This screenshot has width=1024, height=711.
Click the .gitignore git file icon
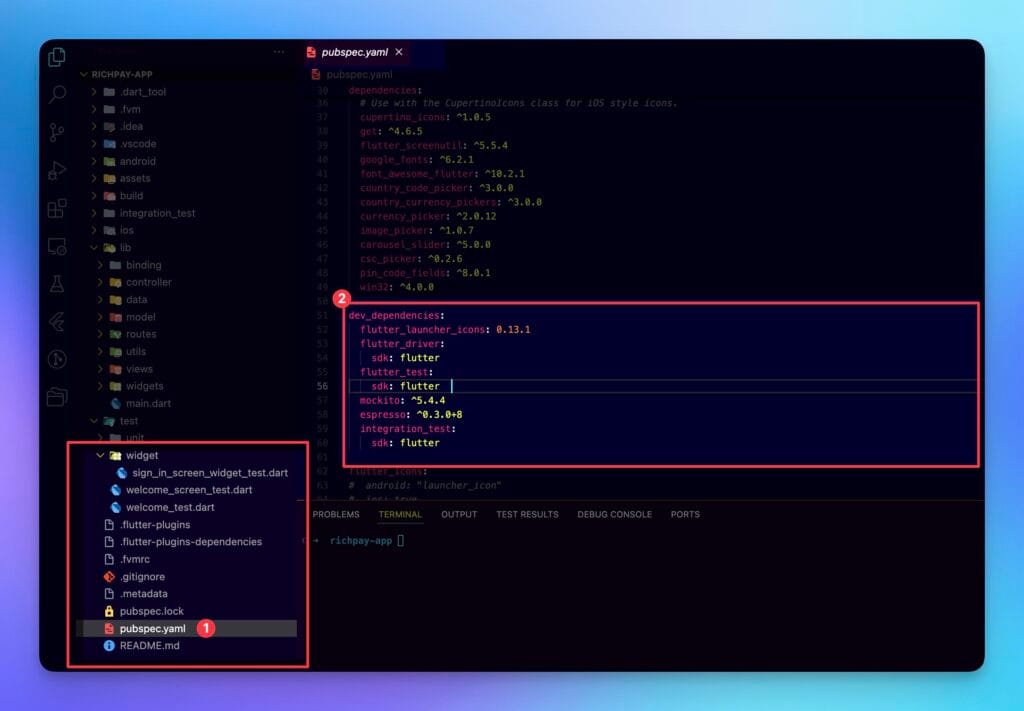pos(109,577)
